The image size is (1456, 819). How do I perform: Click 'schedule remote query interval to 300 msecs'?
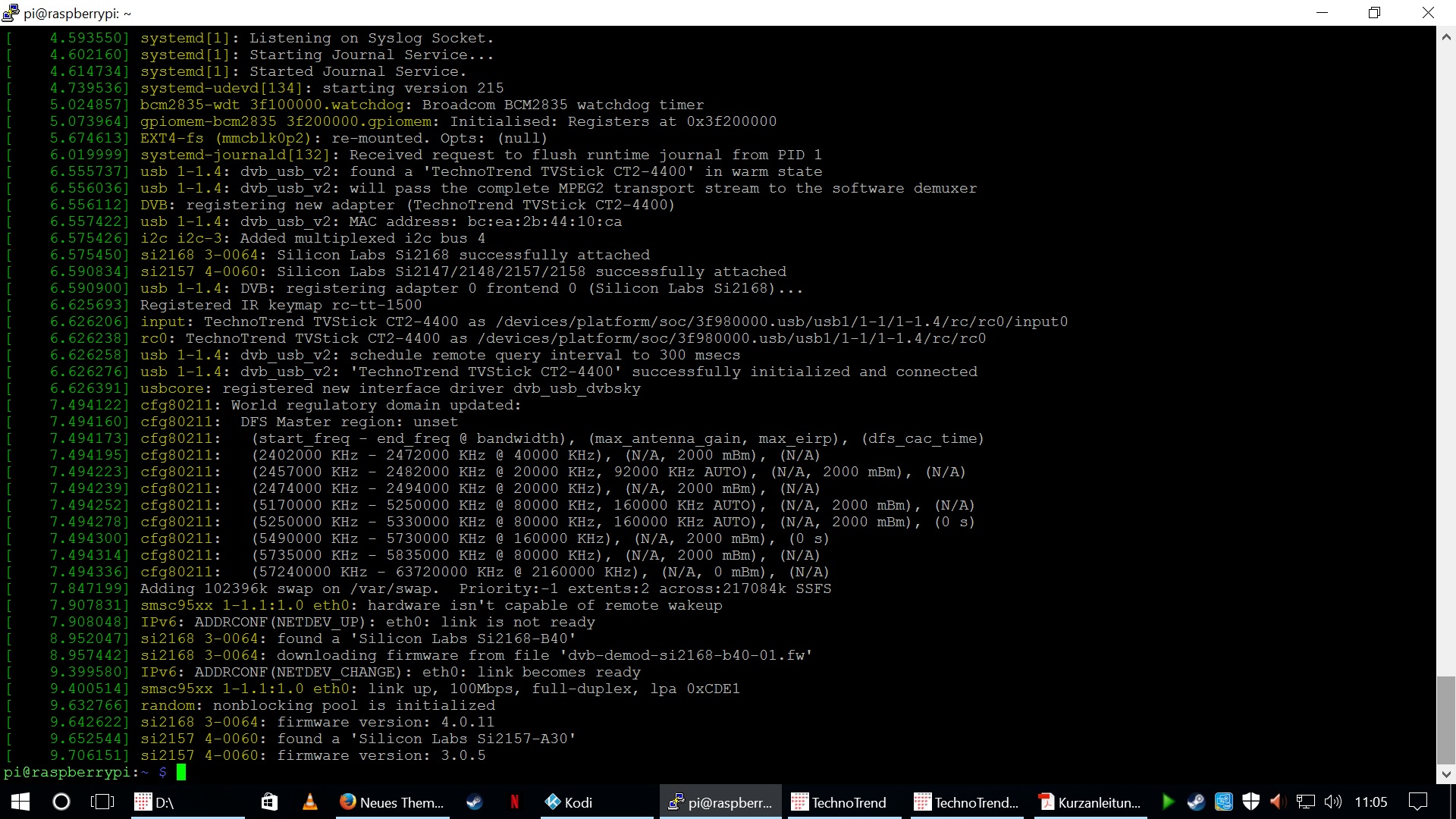(x=544, y=355)
